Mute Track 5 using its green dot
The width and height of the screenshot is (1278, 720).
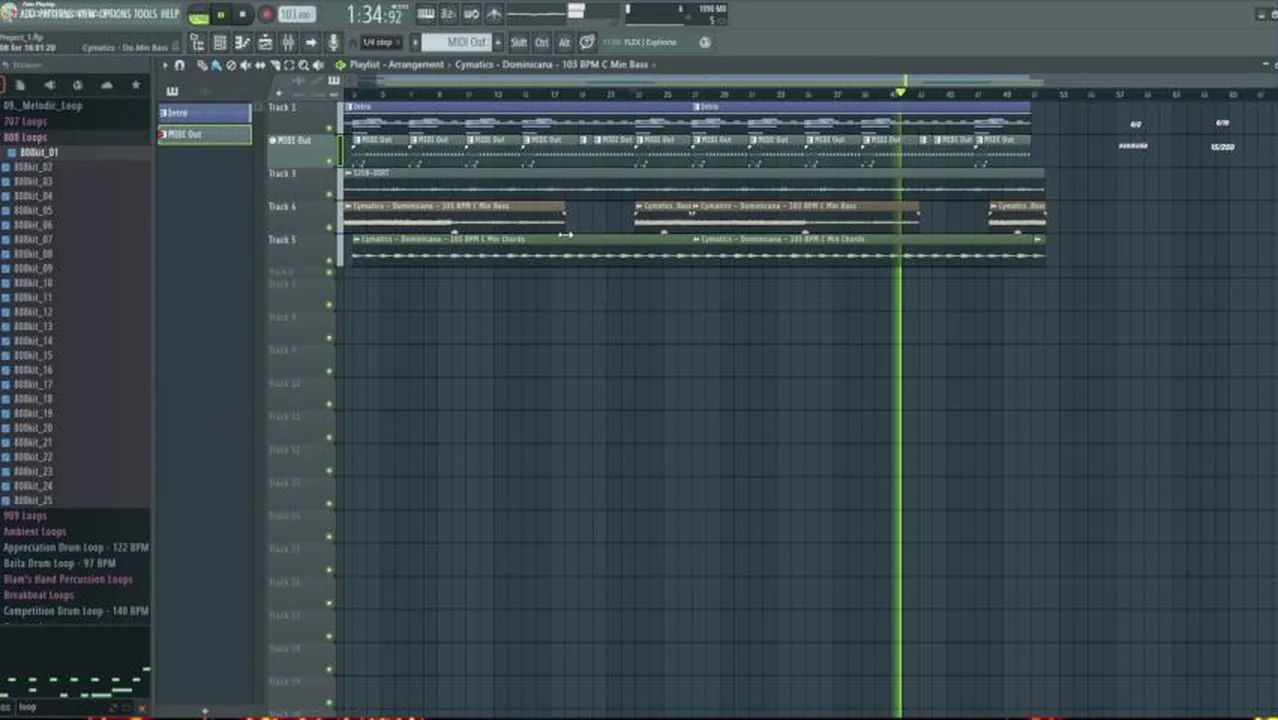329,260
